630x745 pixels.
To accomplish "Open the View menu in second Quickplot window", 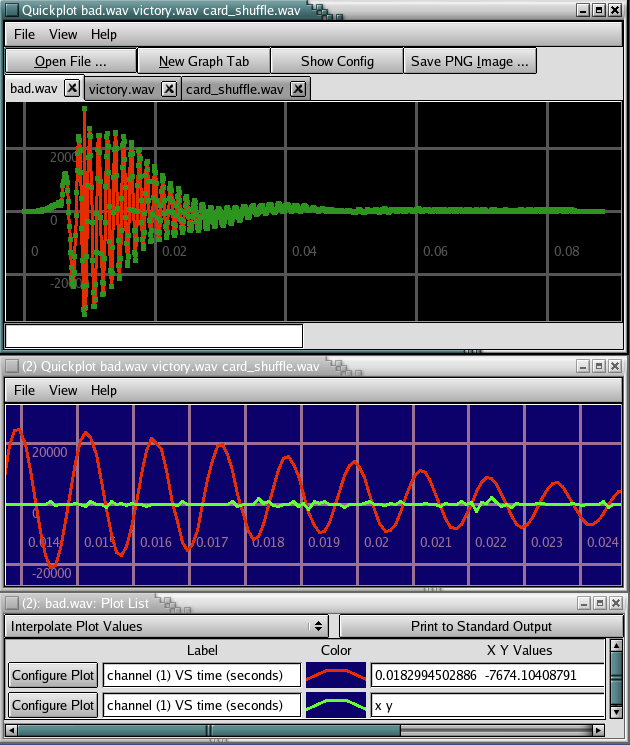I will (x=63, y=390).
